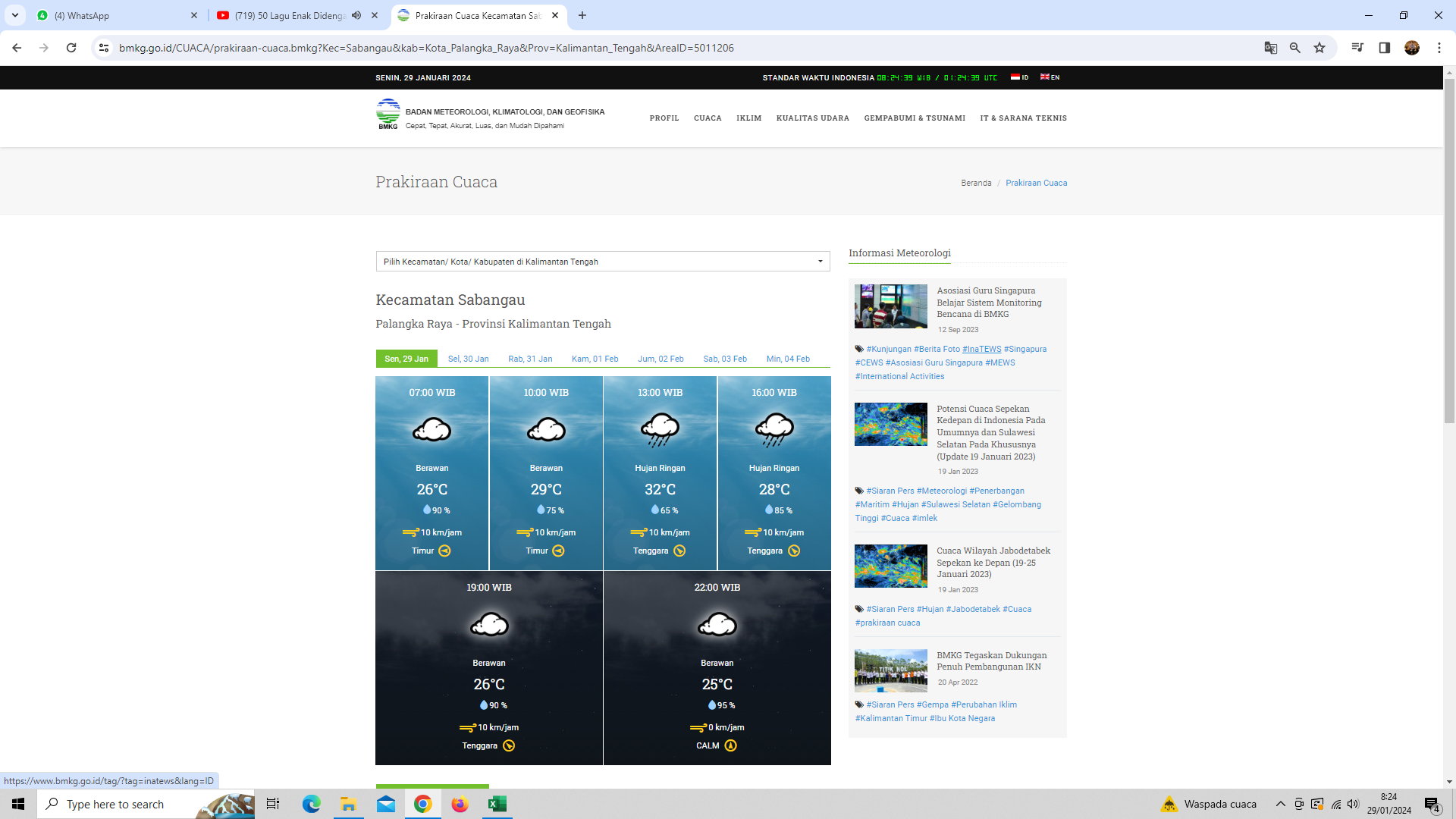Click the #InaTEWS tag link
This screenshot has width=1456, height=819.
[981, 349]
